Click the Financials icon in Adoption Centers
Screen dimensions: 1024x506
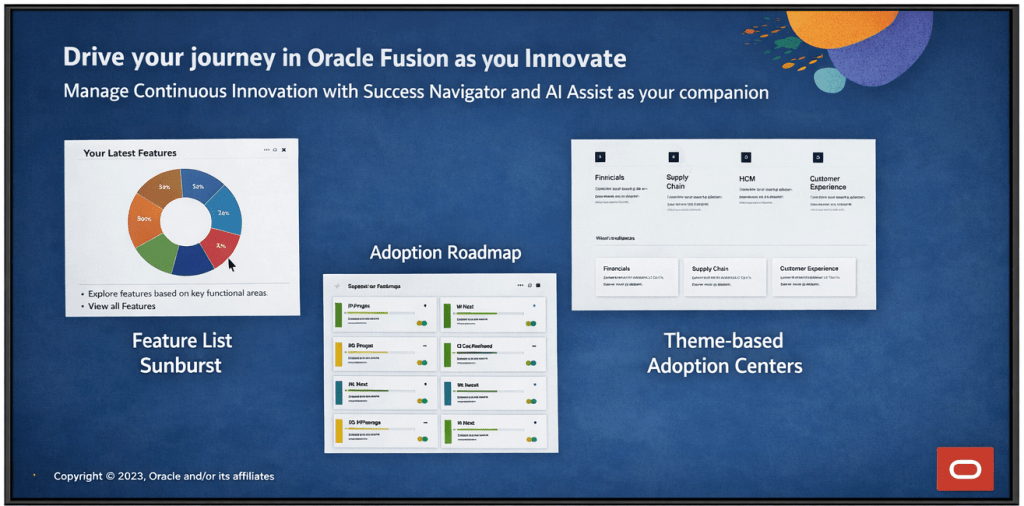[600, 157]
